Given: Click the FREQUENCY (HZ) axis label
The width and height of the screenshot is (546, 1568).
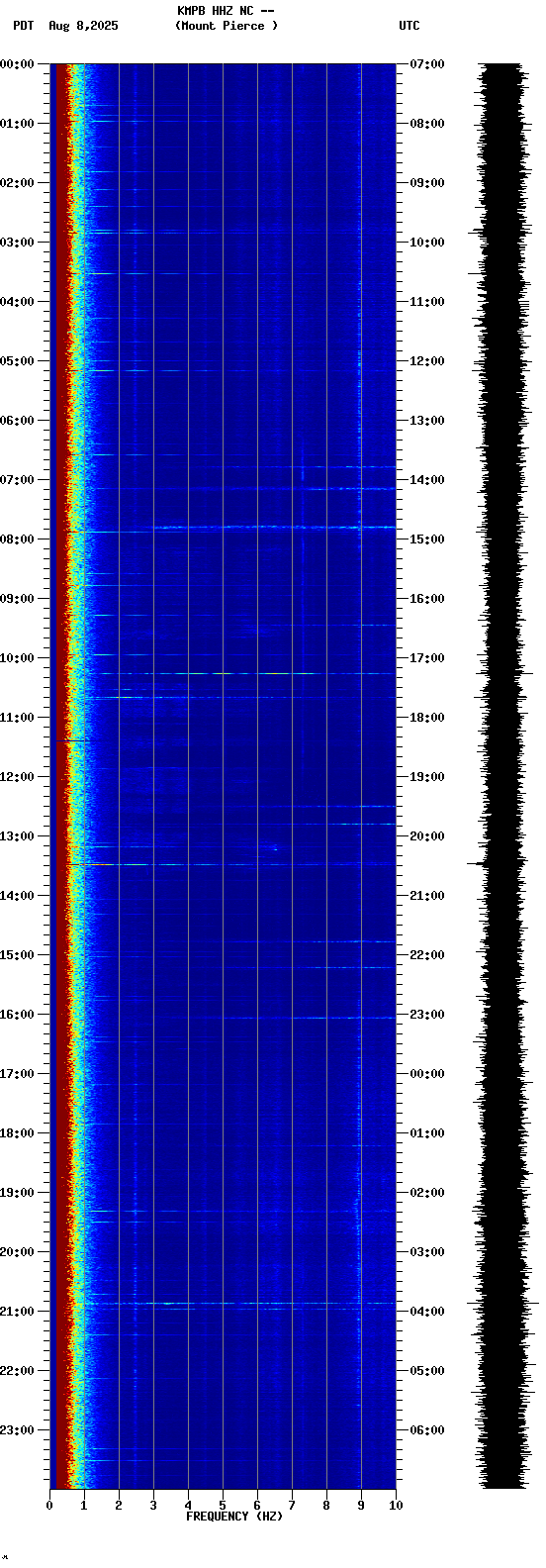Looking at the screenshot, I should tap(234, 1517).
